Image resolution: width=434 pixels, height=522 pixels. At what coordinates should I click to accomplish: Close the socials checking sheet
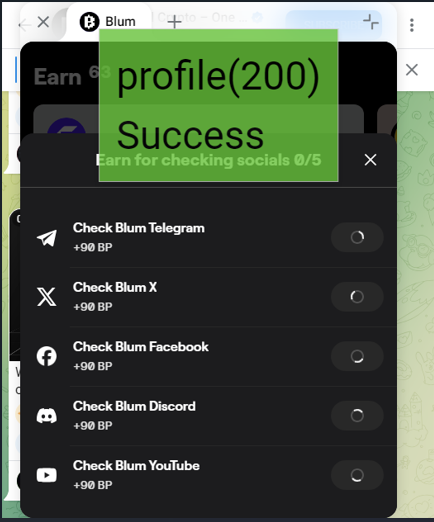pyautogui.click(x=371, y=160)
